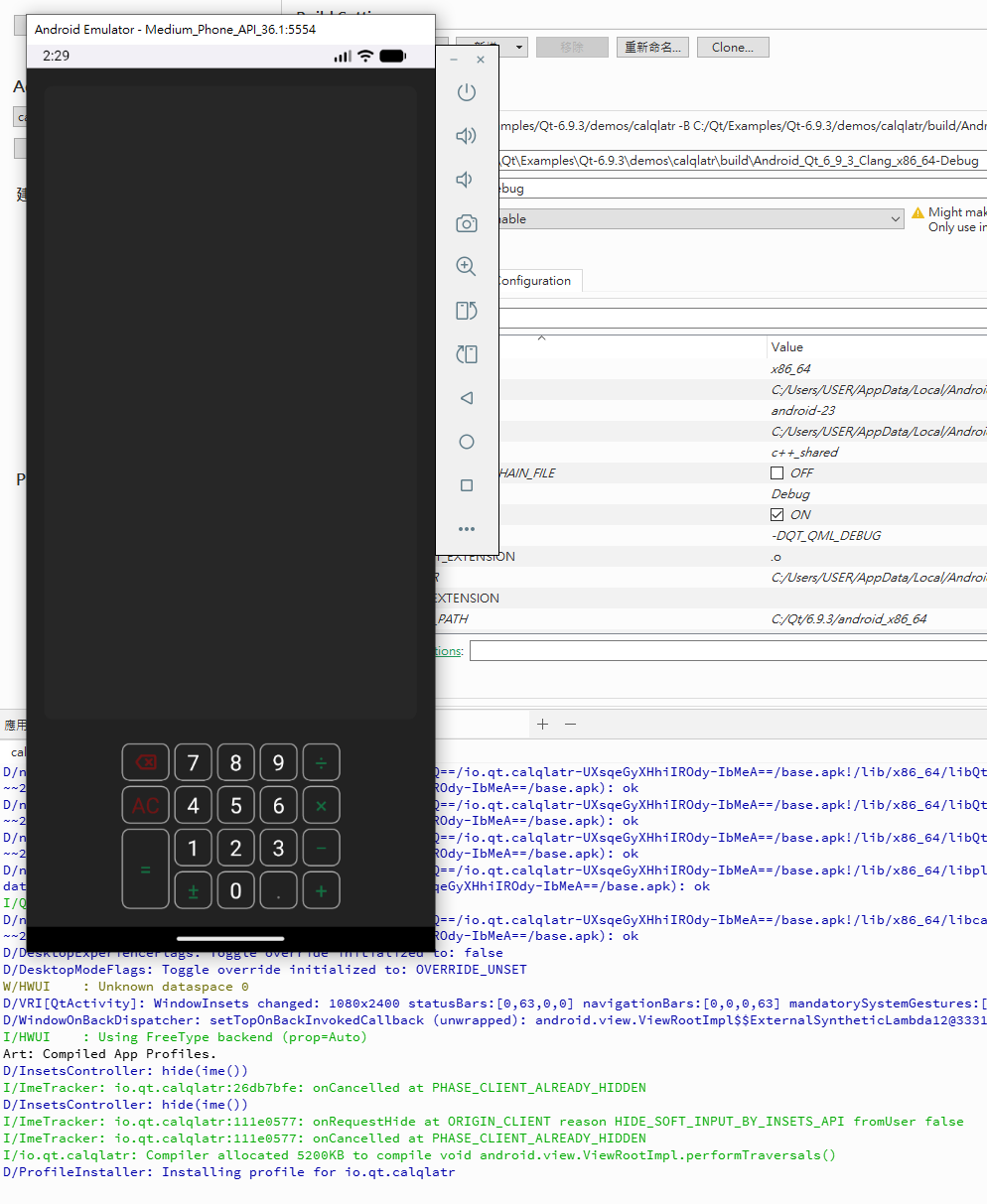Click the emulator volume down icon
Screen dimensions: 987x1204
464,180
